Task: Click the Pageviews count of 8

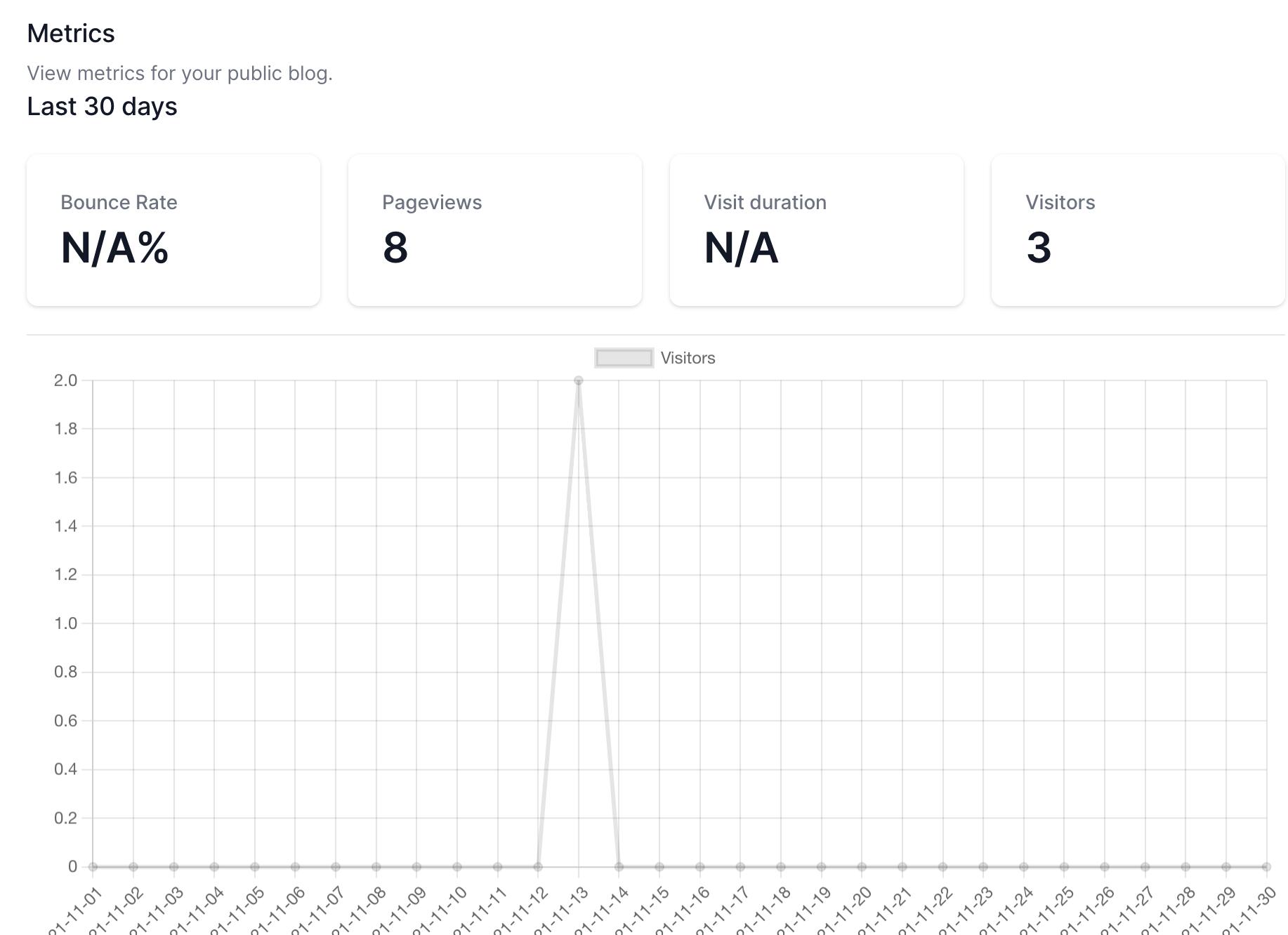Action: tap(395, 248)
